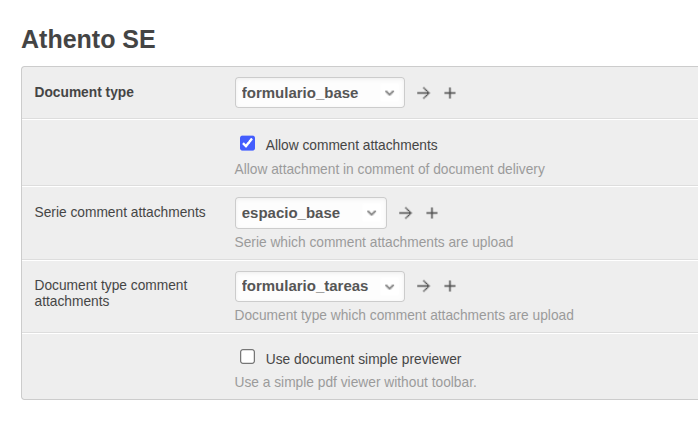Screen dimensions: 698x441
Task: Click the arrow icon beside formulario_base
Action: click(x=424, y=93)
